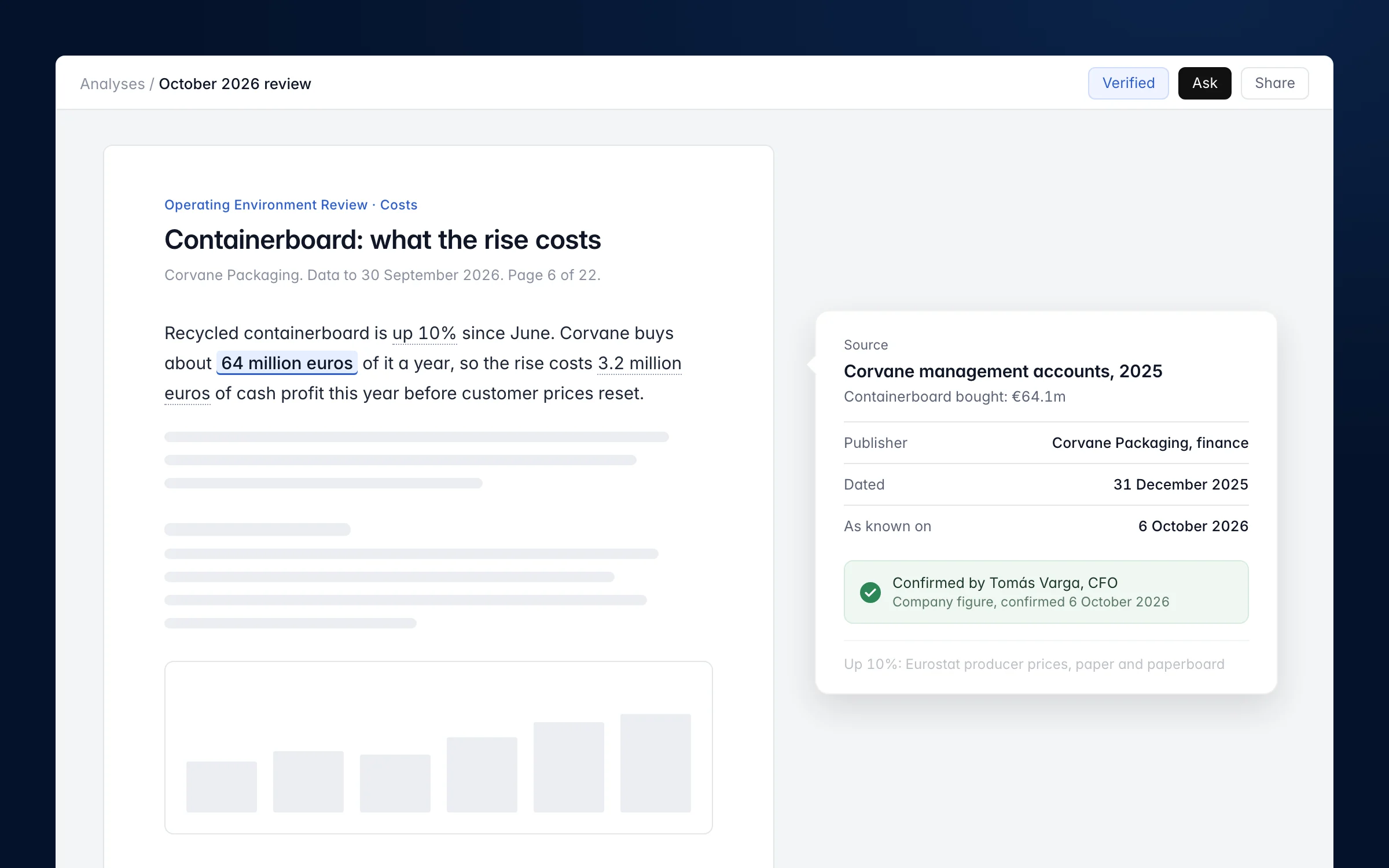The height and width of the screenshot is (868, 1389).
Task: Click the 31 December 2025 date value
Action: (1181, 484)
